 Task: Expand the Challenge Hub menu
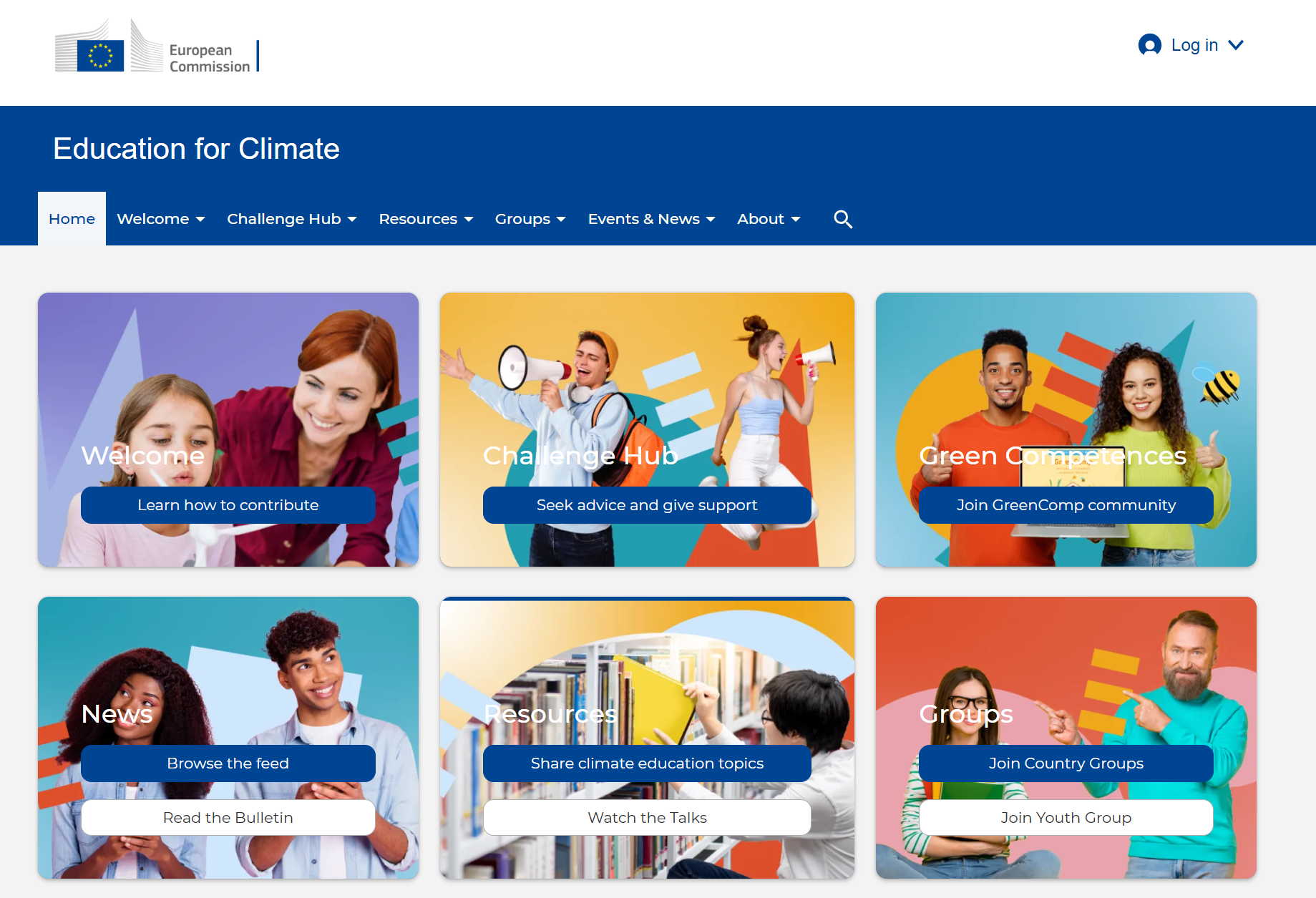[292, 219]
